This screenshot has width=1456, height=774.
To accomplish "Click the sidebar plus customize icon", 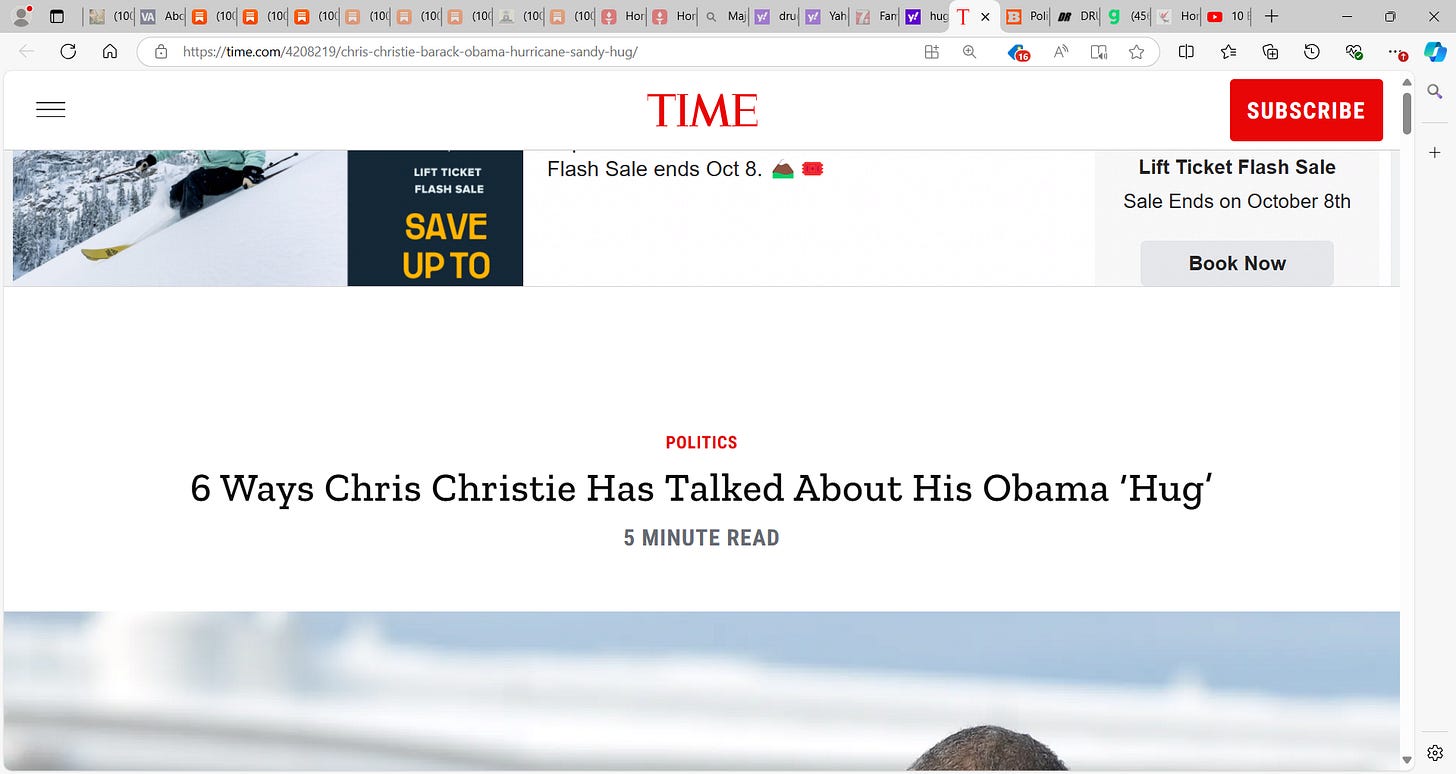I will click(1435, 152).
